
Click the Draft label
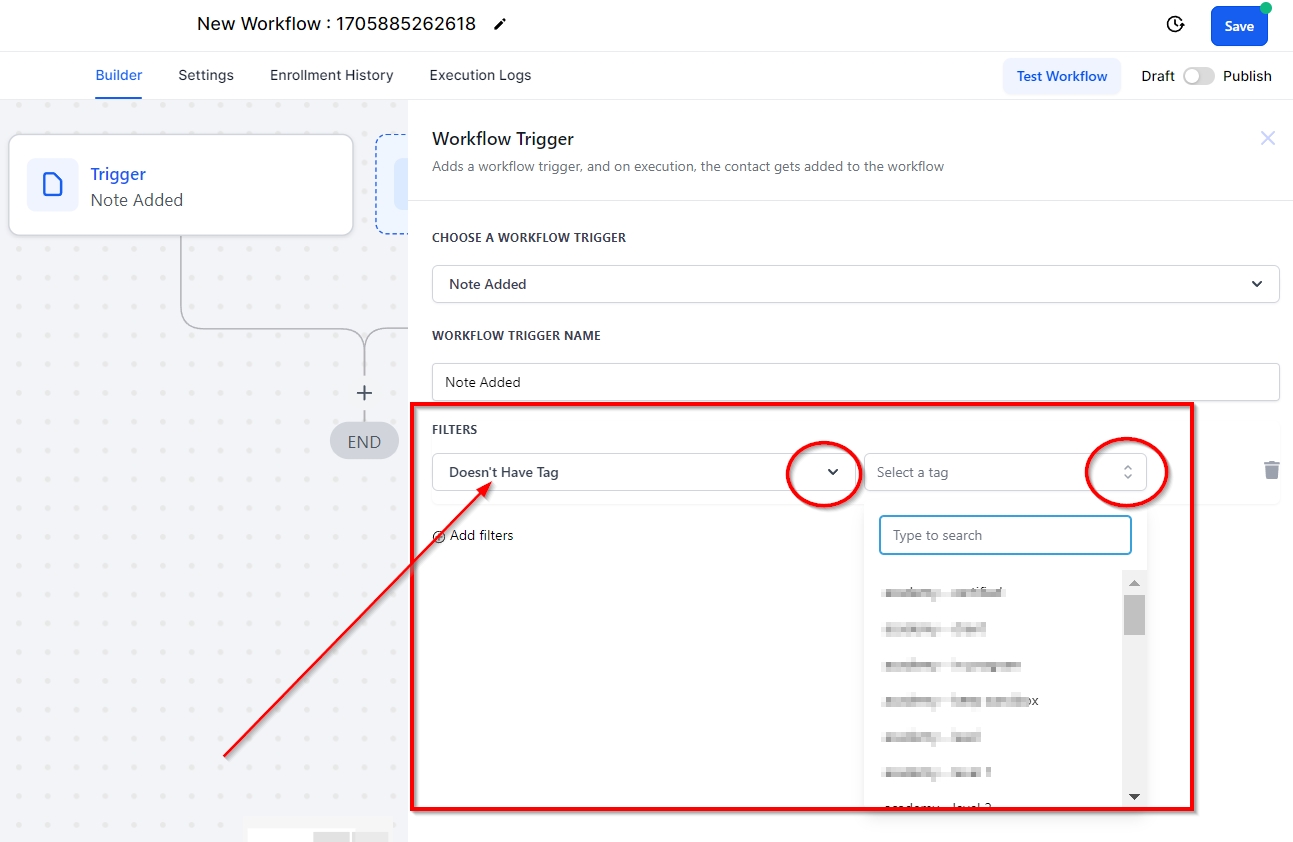(x=1158, y=76)
